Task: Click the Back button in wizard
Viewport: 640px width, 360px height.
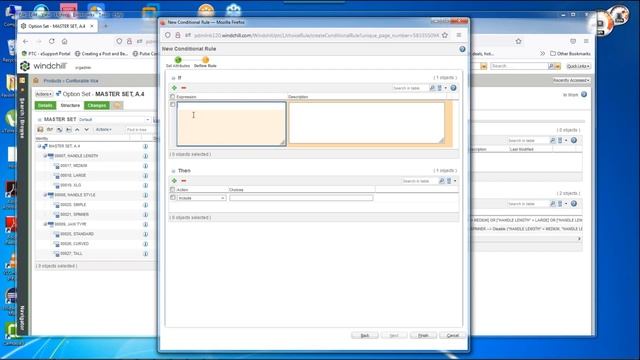Action: (x=364, y=336)
